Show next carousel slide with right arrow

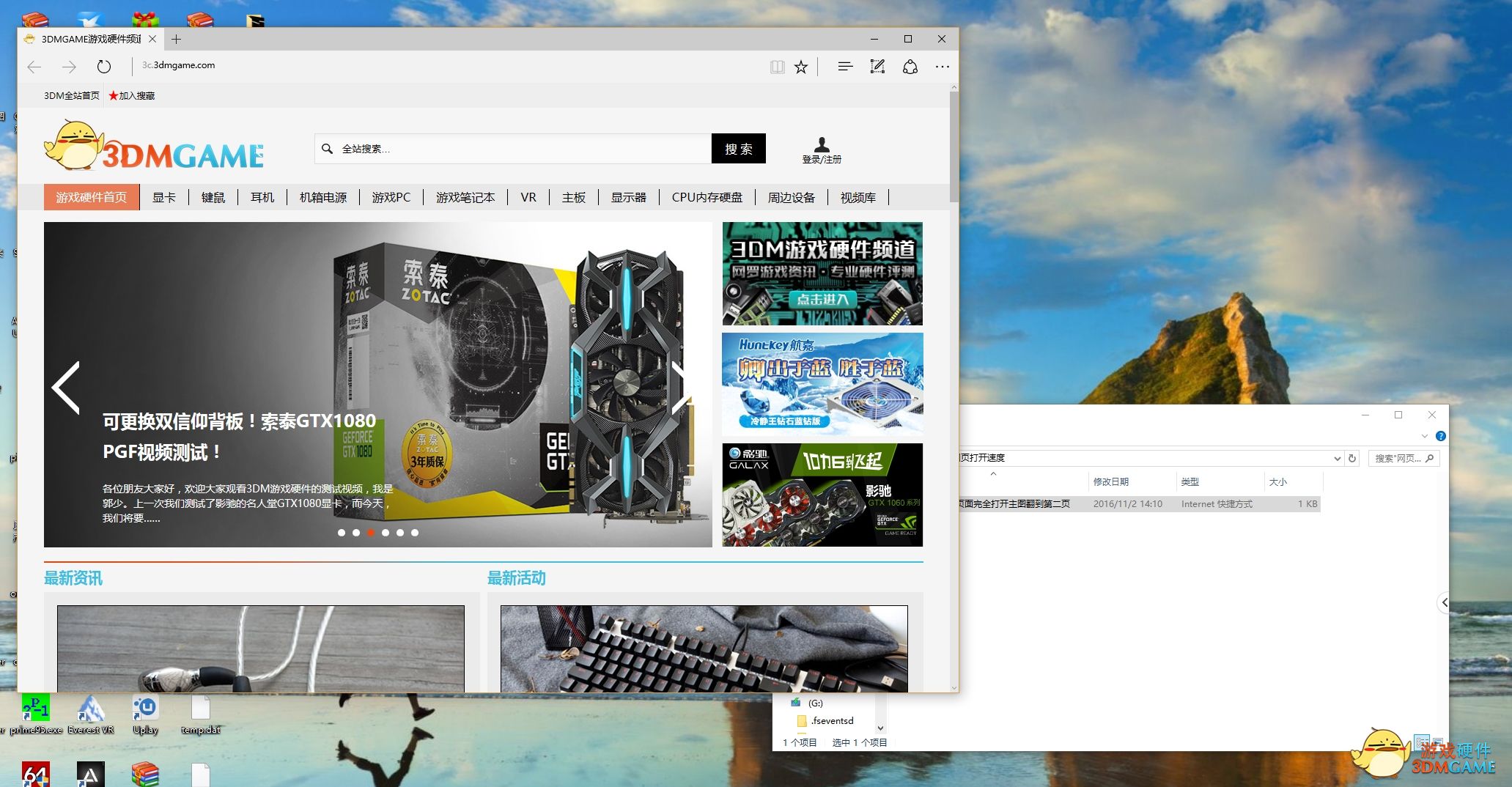coord(682,388)
